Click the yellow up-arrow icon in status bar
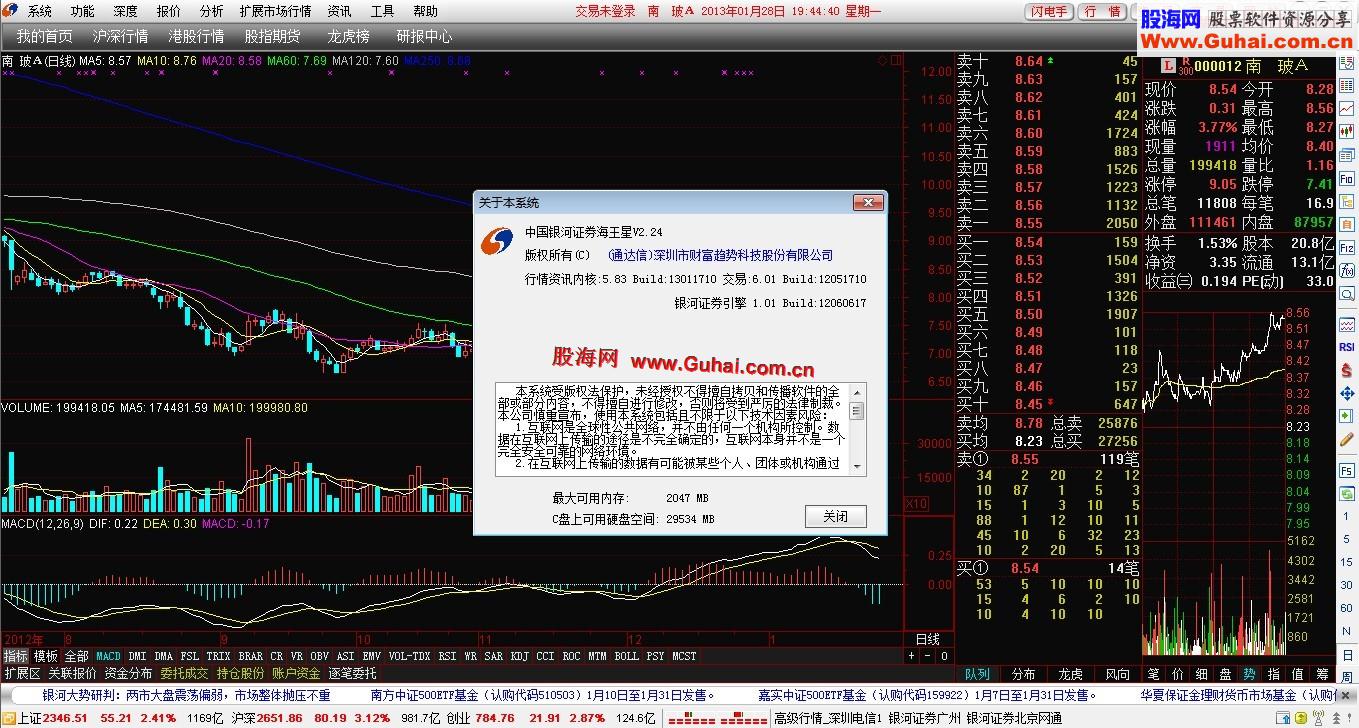1359x728 pixels. coord(1301,717)
